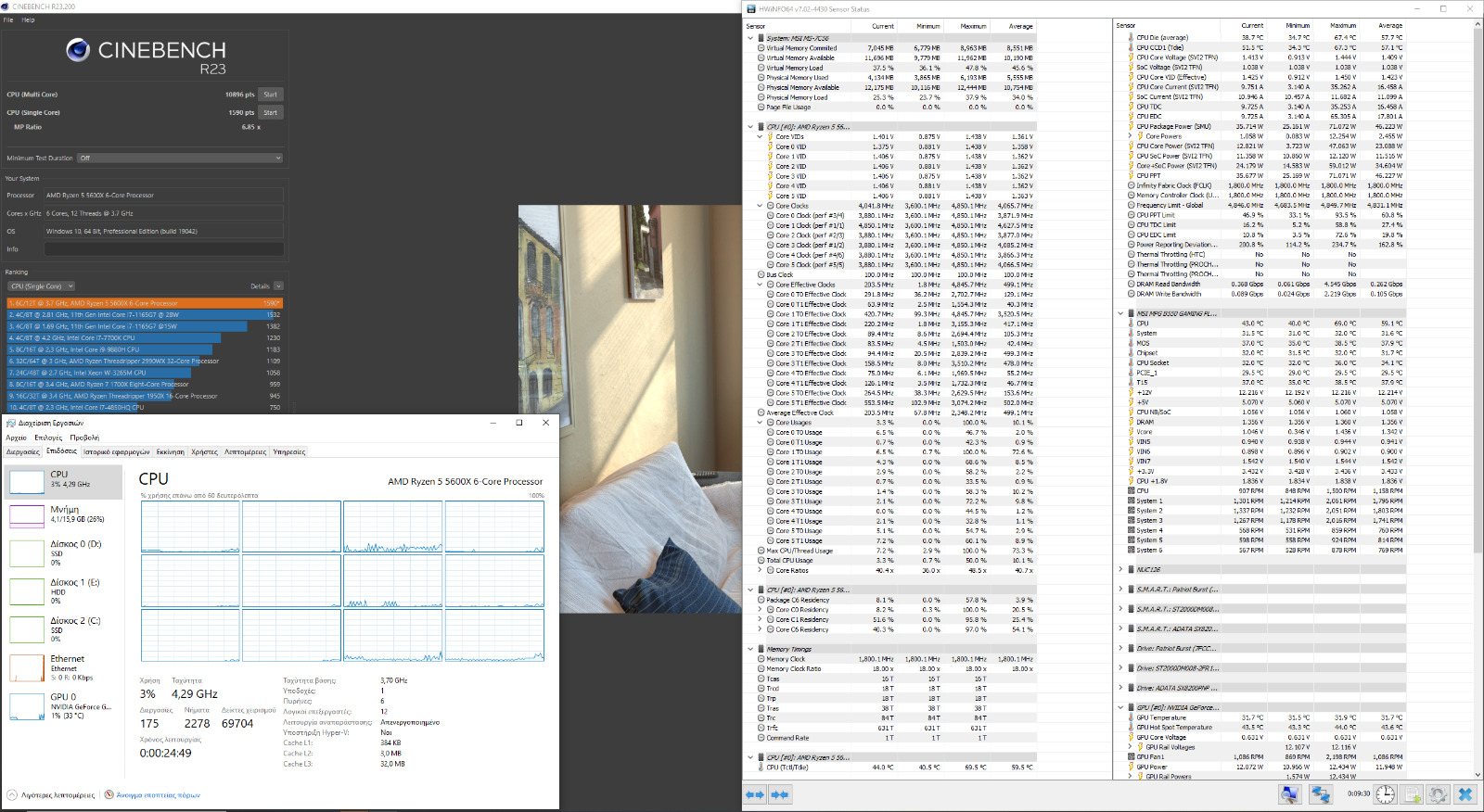Start the CPU Single Core benchmark in Cinebench
The height and width of the screenshot is (812, 1484).
pos(270,112)
